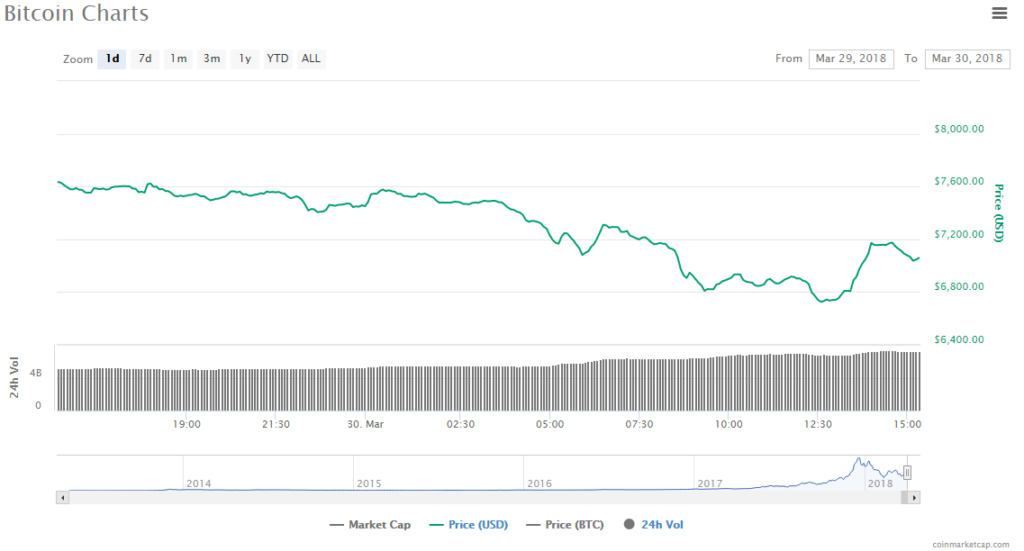
Task: Toggle Price (BTC) series in legend
Action: tap(564, 524)
